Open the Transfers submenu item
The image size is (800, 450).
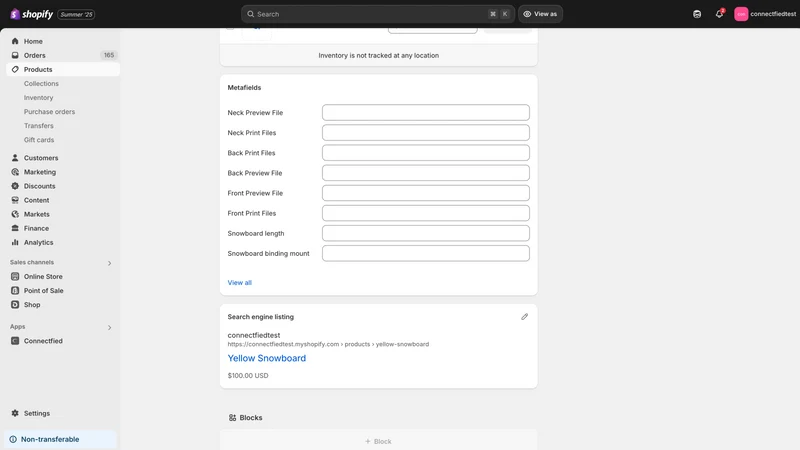point(38,126)
